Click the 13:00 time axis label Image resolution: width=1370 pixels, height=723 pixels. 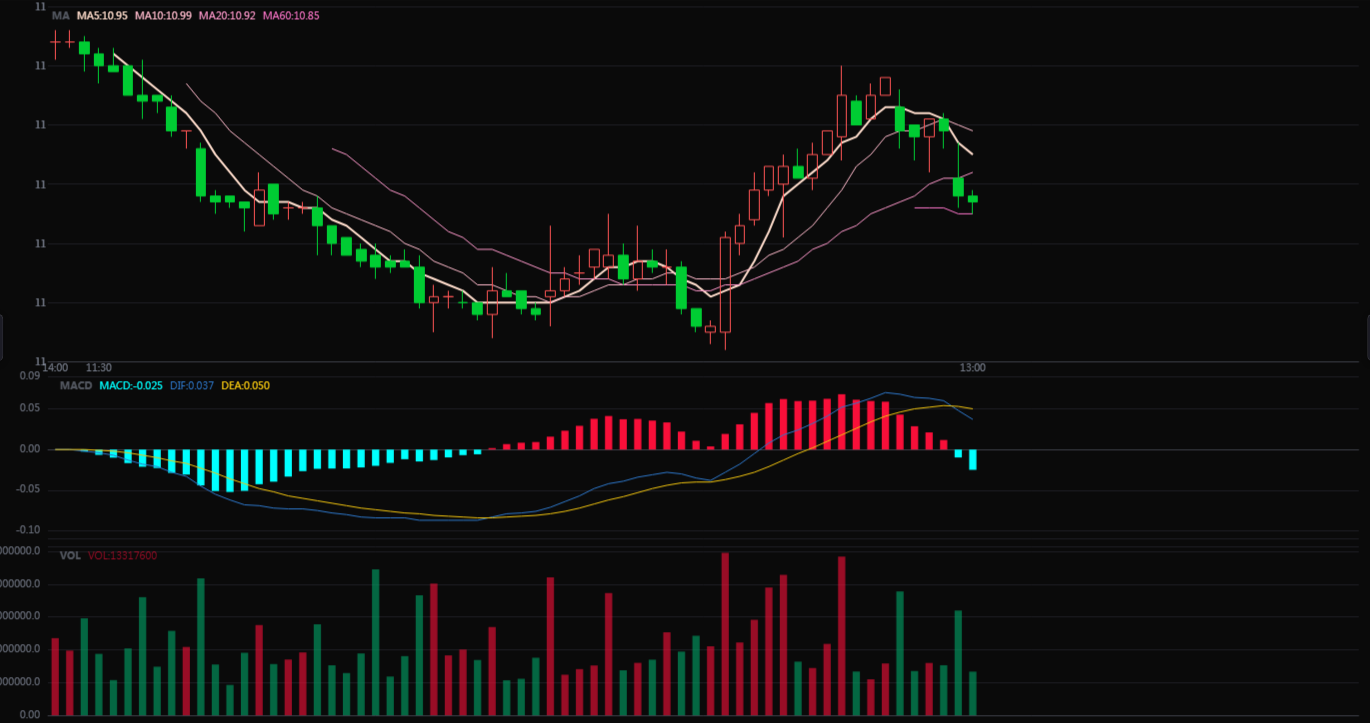[x=973, y=368]
